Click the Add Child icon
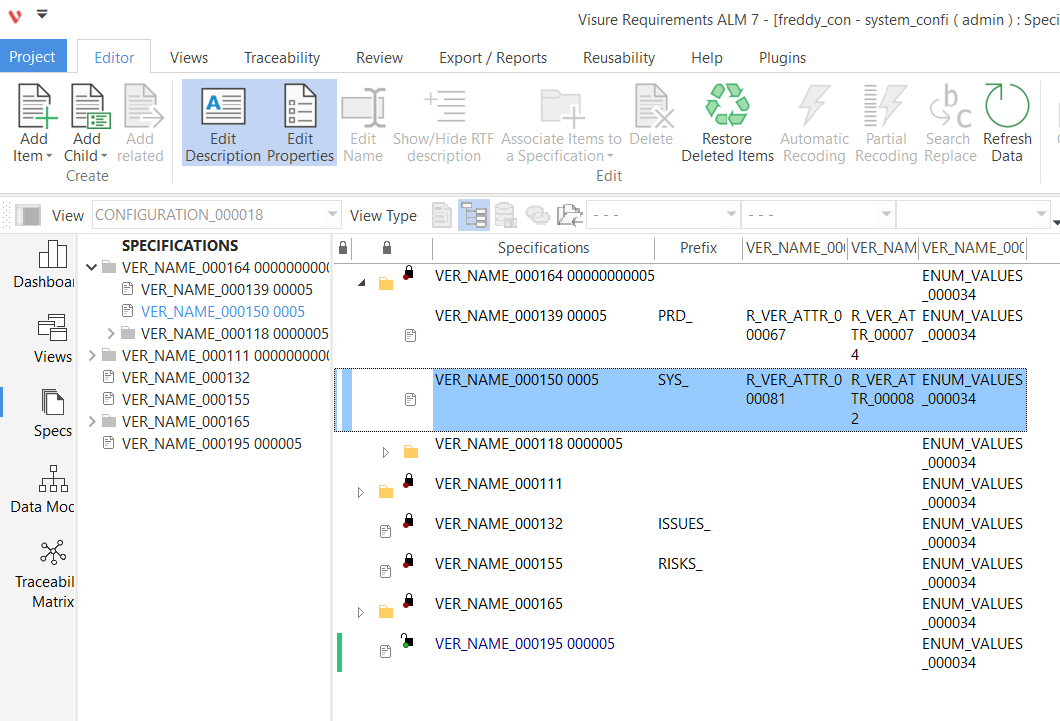Image resolution: width=1060 pixels, height=721 pixels. [x=90, y=106]
